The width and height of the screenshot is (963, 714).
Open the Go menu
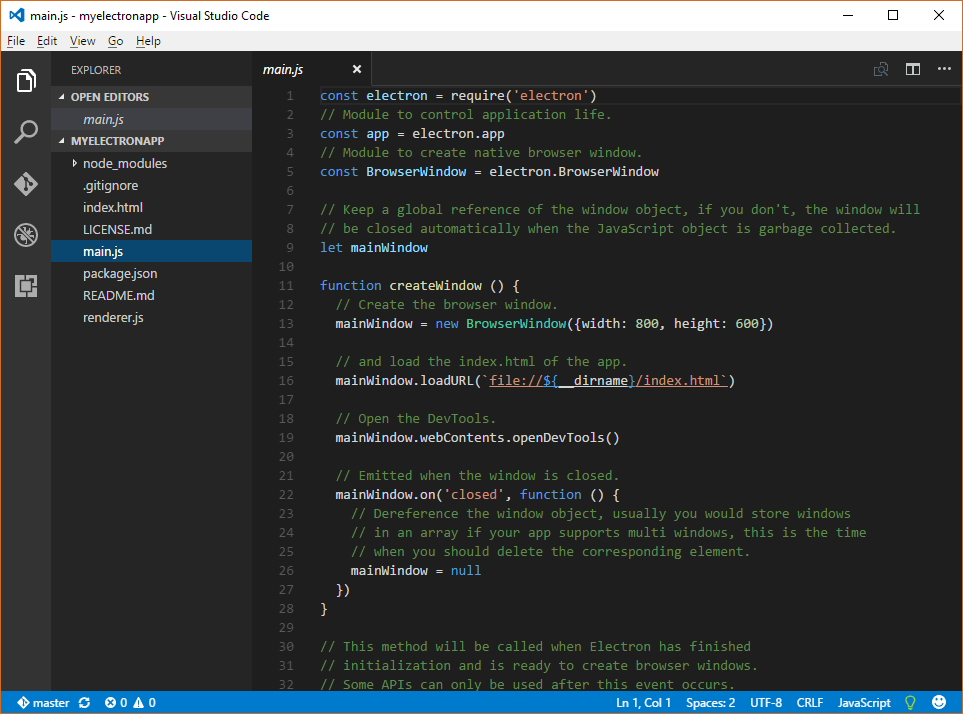(x=115, y=41)
